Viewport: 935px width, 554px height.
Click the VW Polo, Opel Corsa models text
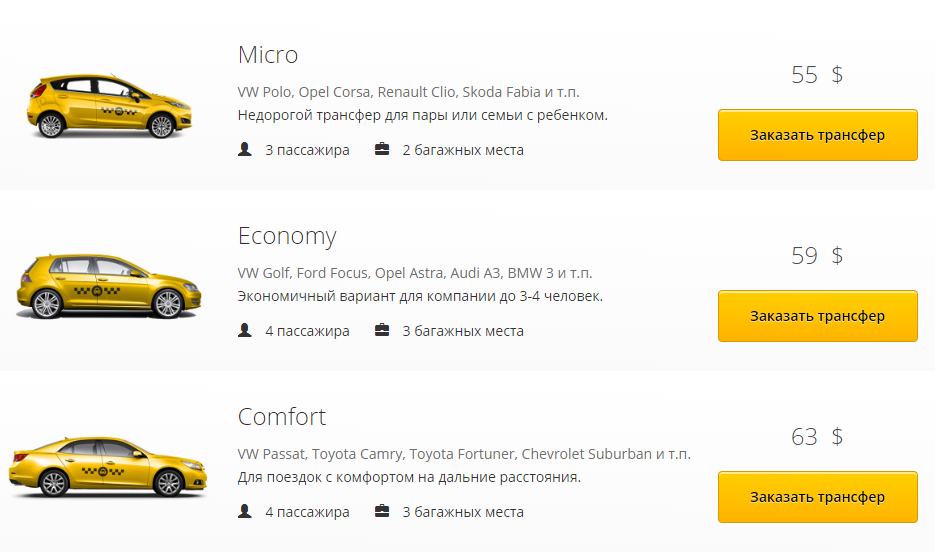pyautogui.click(x=408, y=91)
